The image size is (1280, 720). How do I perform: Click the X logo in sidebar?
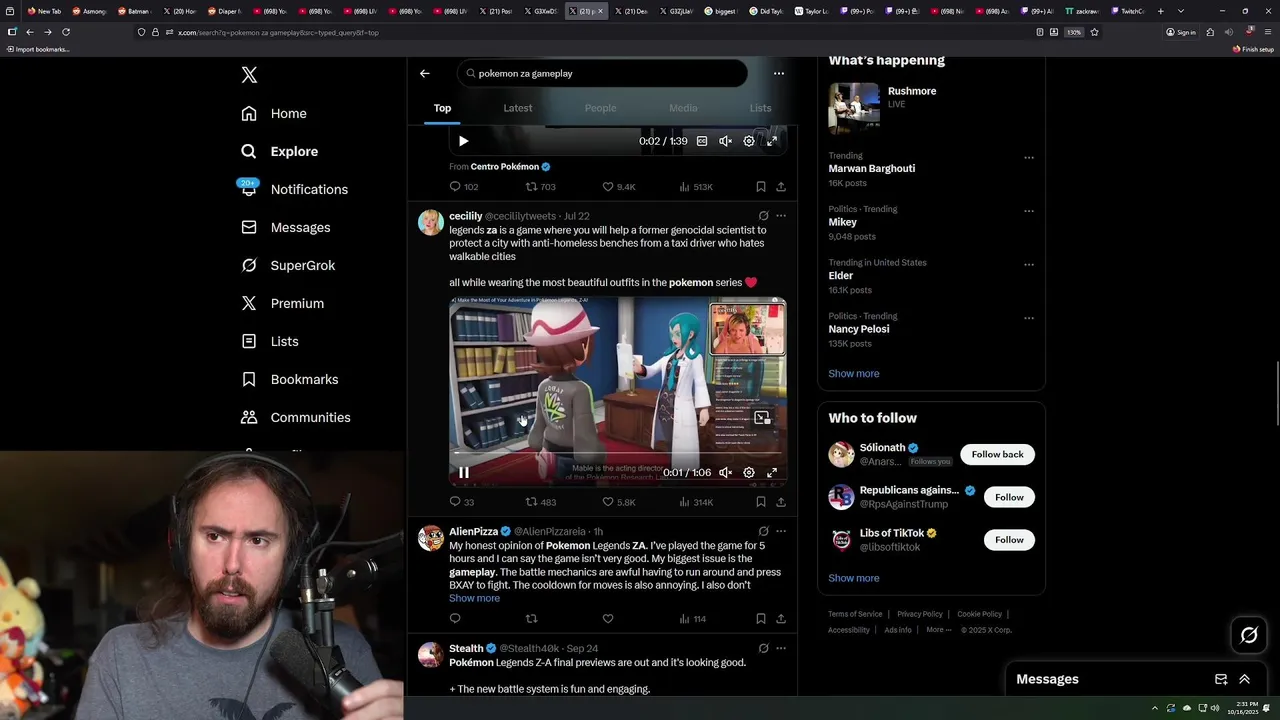(249, 75)
